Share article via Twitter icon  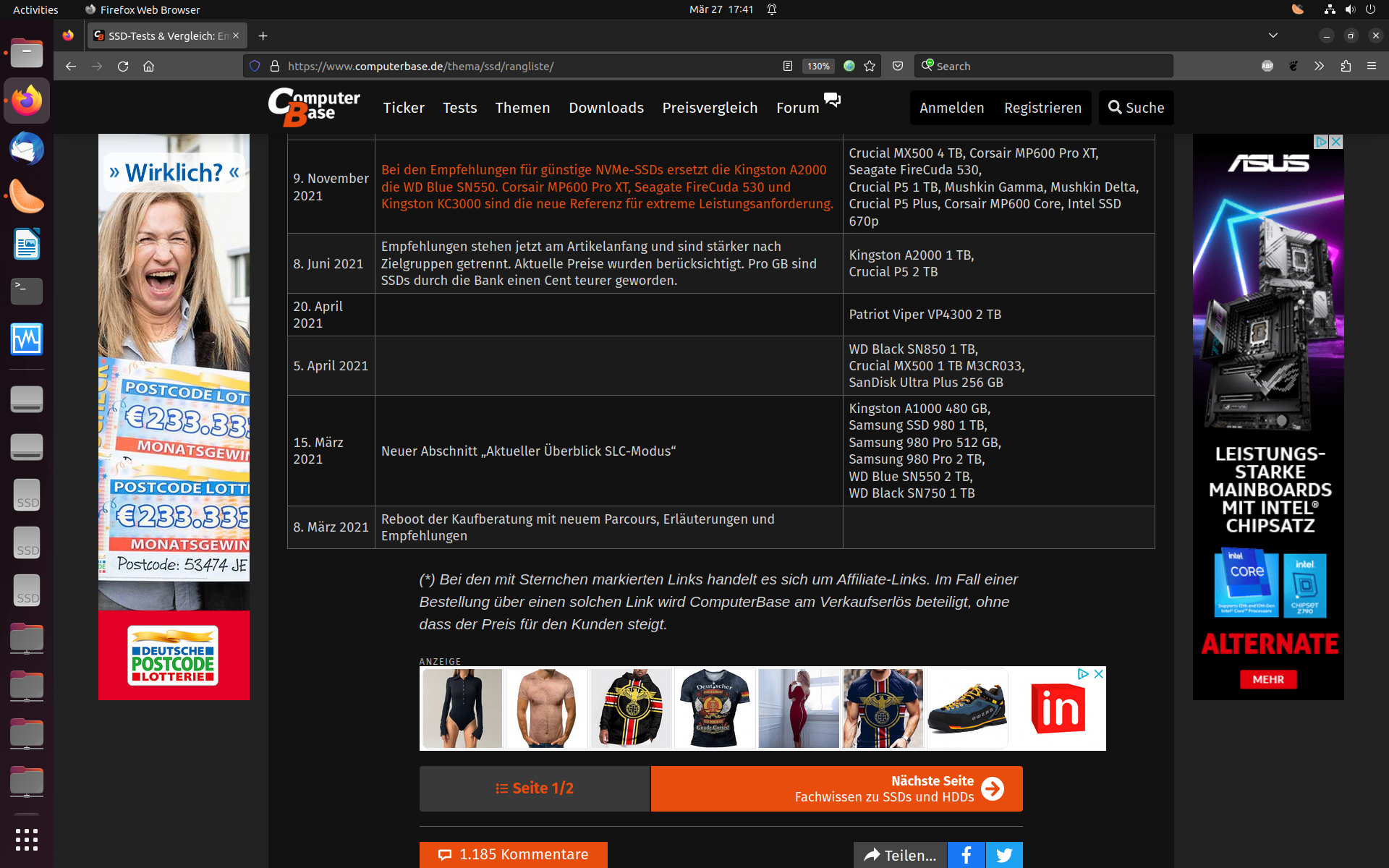click(1004, 855)
